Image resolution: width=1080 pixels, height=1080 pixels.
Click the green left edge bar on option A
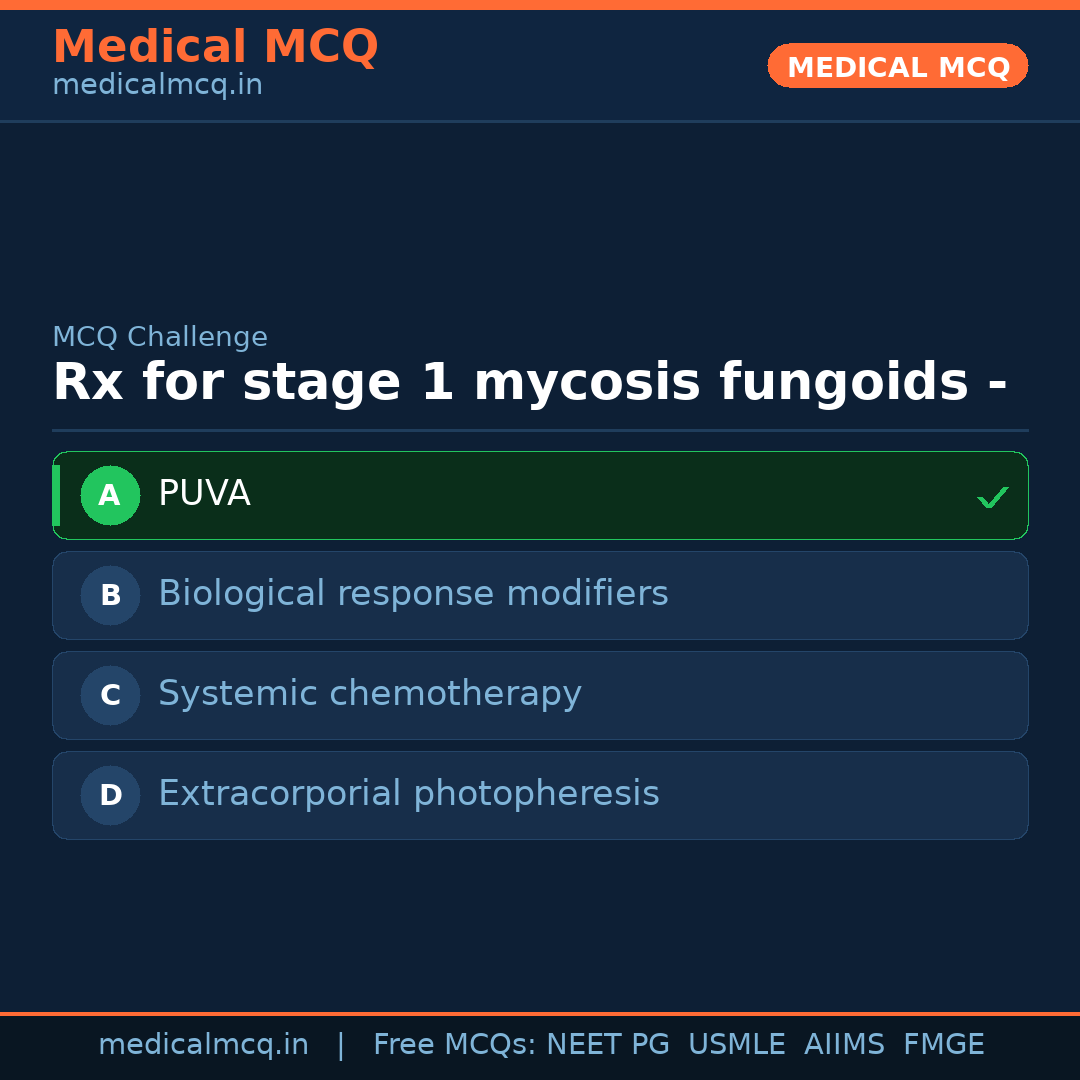pos(56,495)
